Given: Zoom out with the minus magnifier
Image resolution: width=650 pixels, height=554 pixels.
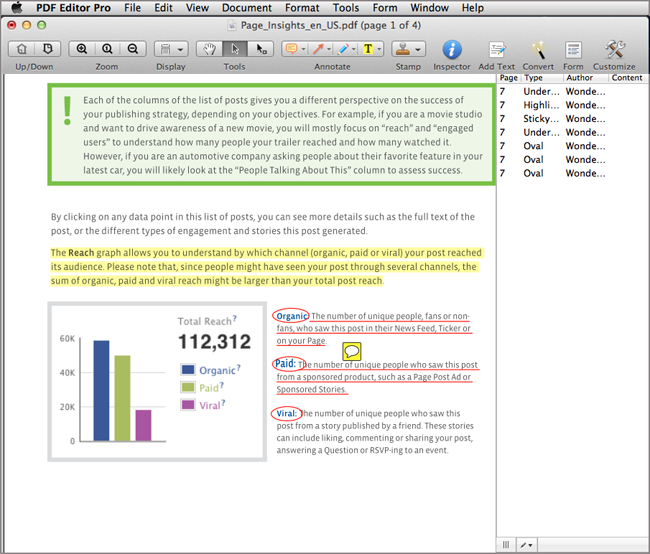Looking at the screenshot, I should [x=133, y=49].
